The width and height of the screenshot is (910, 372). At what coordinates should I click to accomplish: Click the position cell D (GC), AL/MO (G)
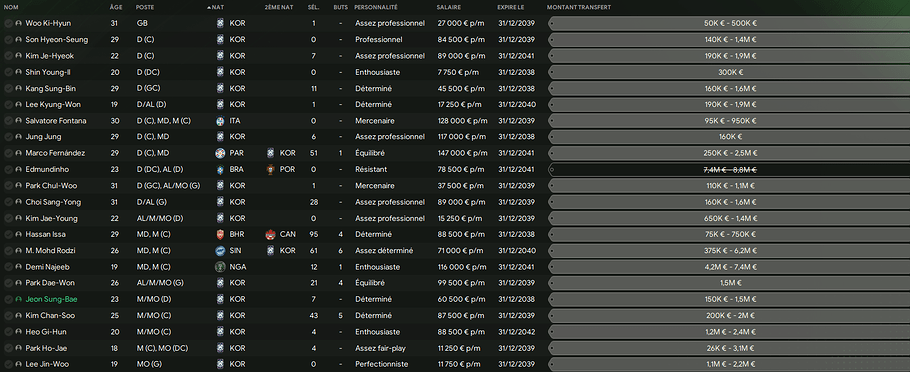pyautogui.click(x=168, y=186)
